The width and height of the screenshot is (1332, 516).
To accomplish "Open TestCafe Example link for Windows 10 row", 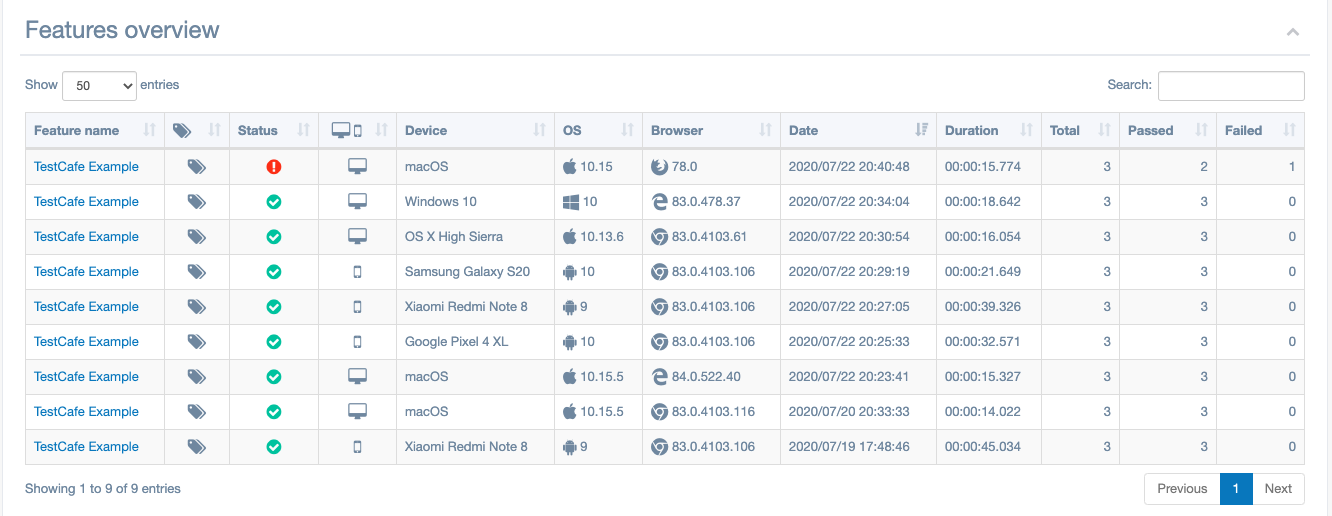I will [x=86, y=201].
